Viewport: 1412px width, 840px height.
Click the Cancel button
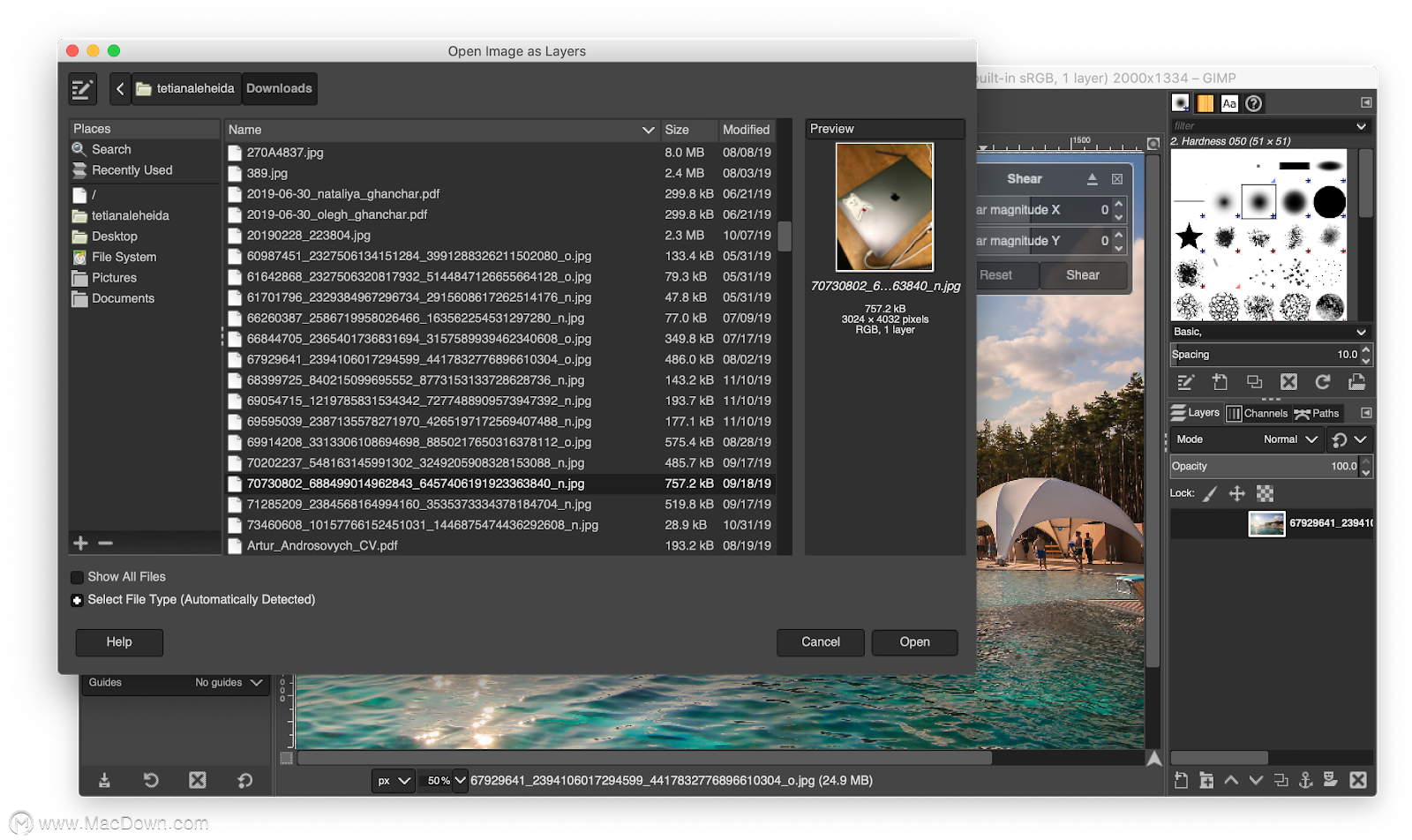pos(820,642)
